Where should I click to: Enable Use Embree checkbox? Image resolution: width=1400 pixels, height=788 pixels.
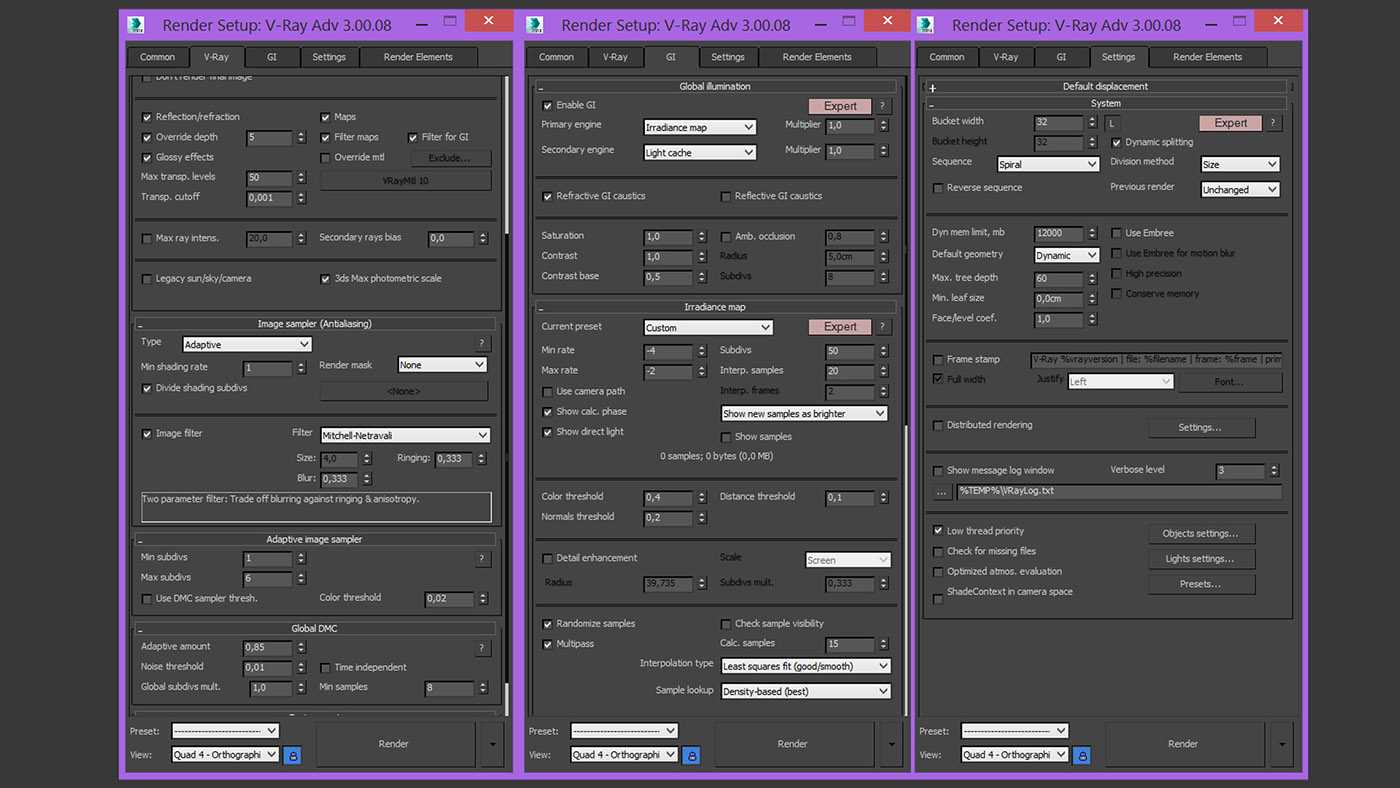[x=1117, y=233]
